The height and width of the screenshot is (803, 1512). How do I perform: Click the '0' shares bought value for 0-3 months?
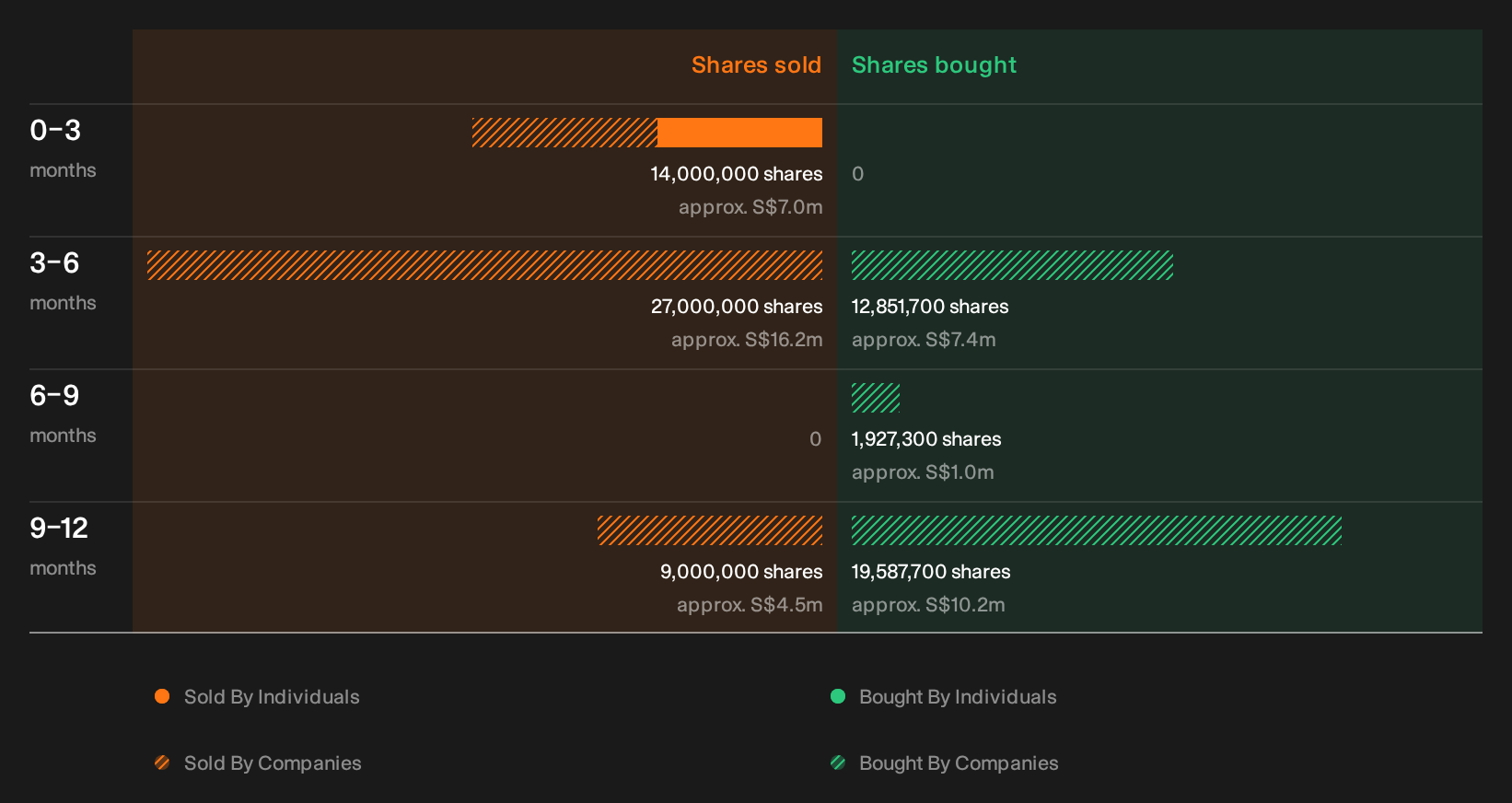(x=858, y=174)
